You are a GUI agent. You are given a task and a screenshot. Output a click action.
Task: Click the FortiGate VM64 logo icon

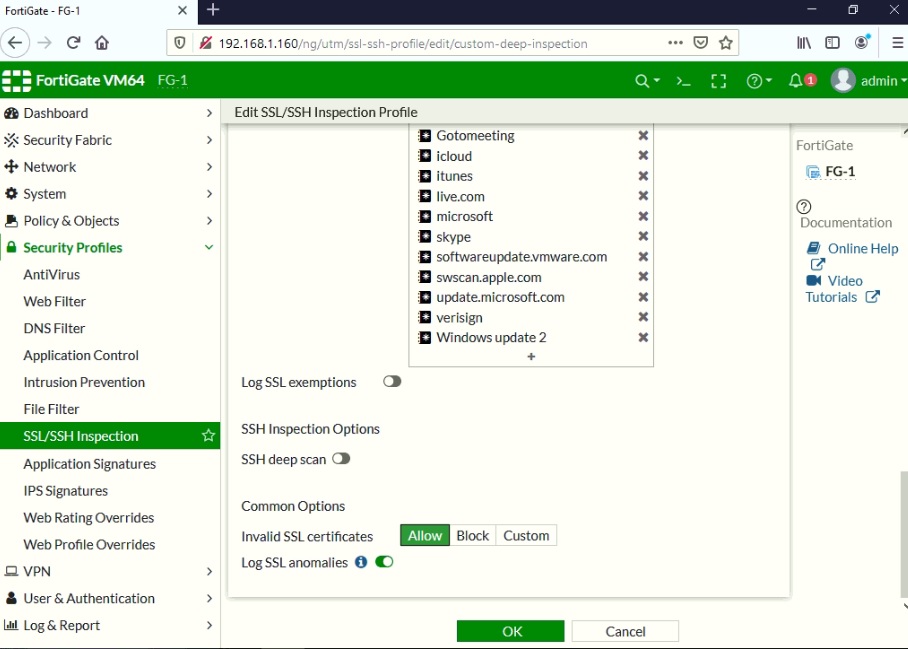coord(18,80)
